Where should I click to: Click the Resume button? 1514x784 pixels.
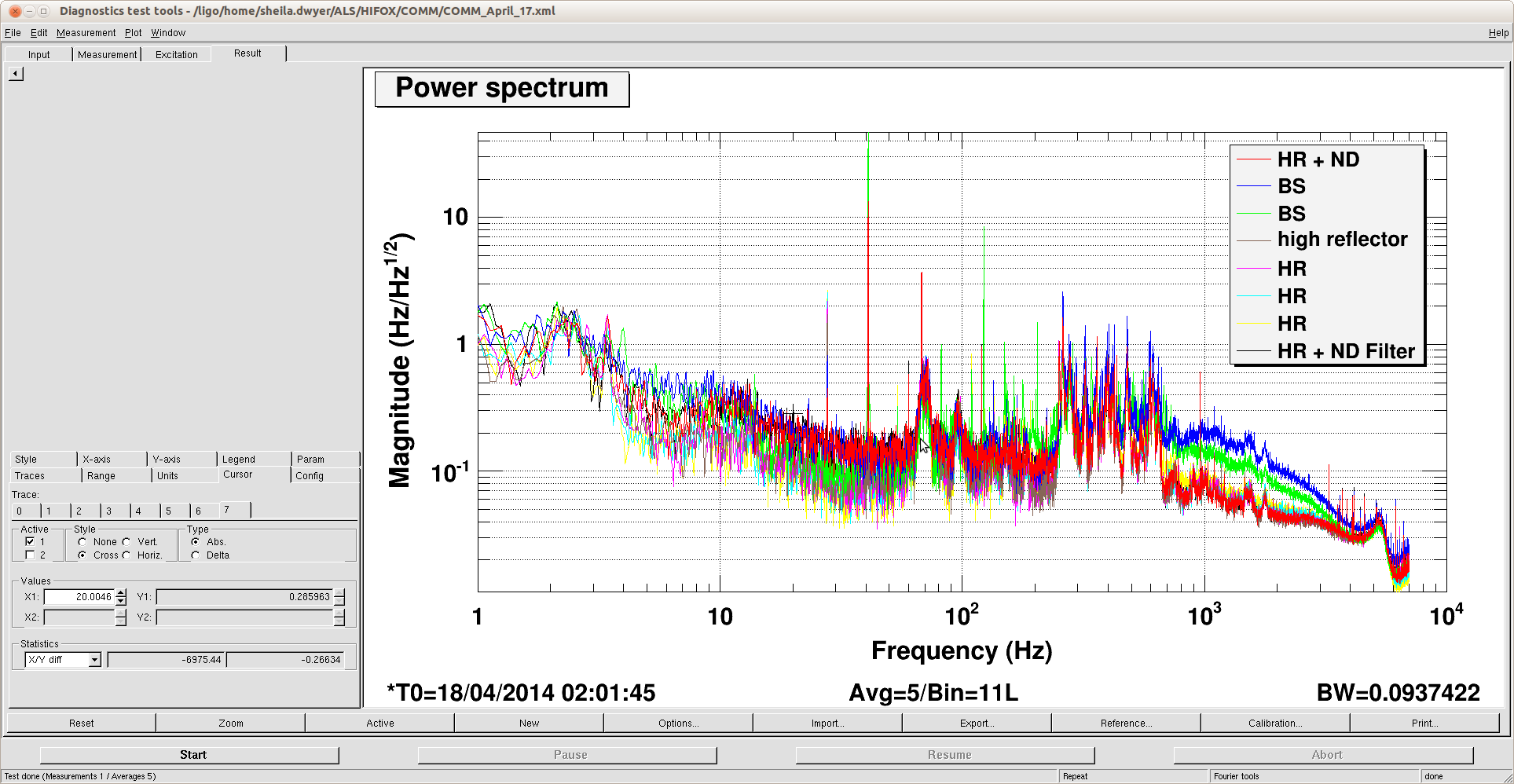pyautogui.click(x=946, y=755)
